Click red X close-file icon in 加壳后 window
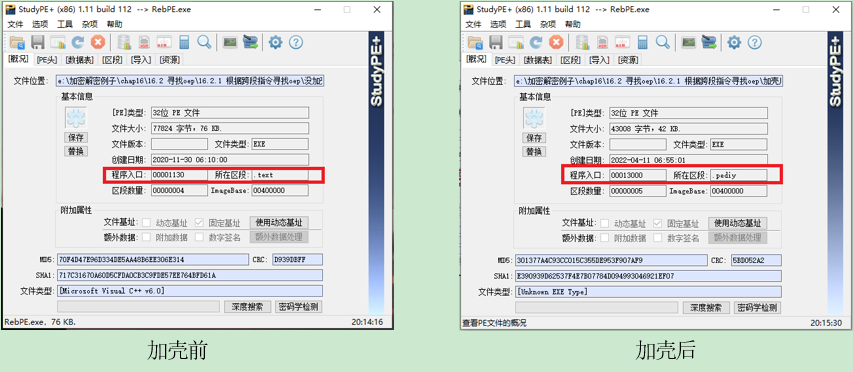 pos(556,42)
